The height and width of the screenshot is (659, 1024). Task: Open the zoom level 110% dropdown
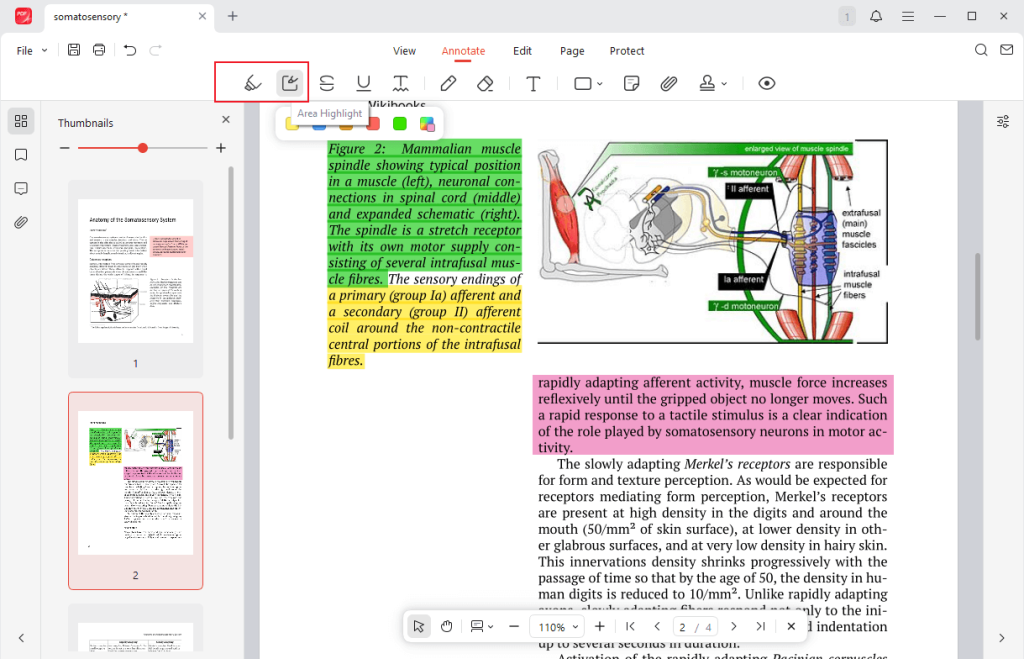pos(558,627)
